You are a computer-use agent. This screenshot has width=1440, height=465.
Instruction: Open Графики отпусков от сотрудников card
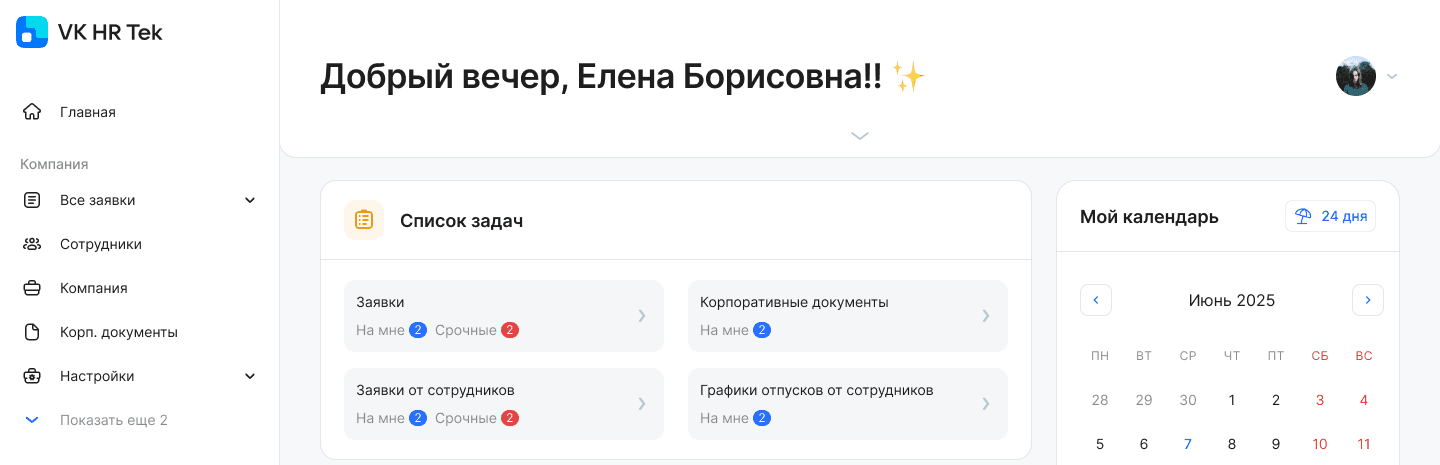(x=848, y=404)
